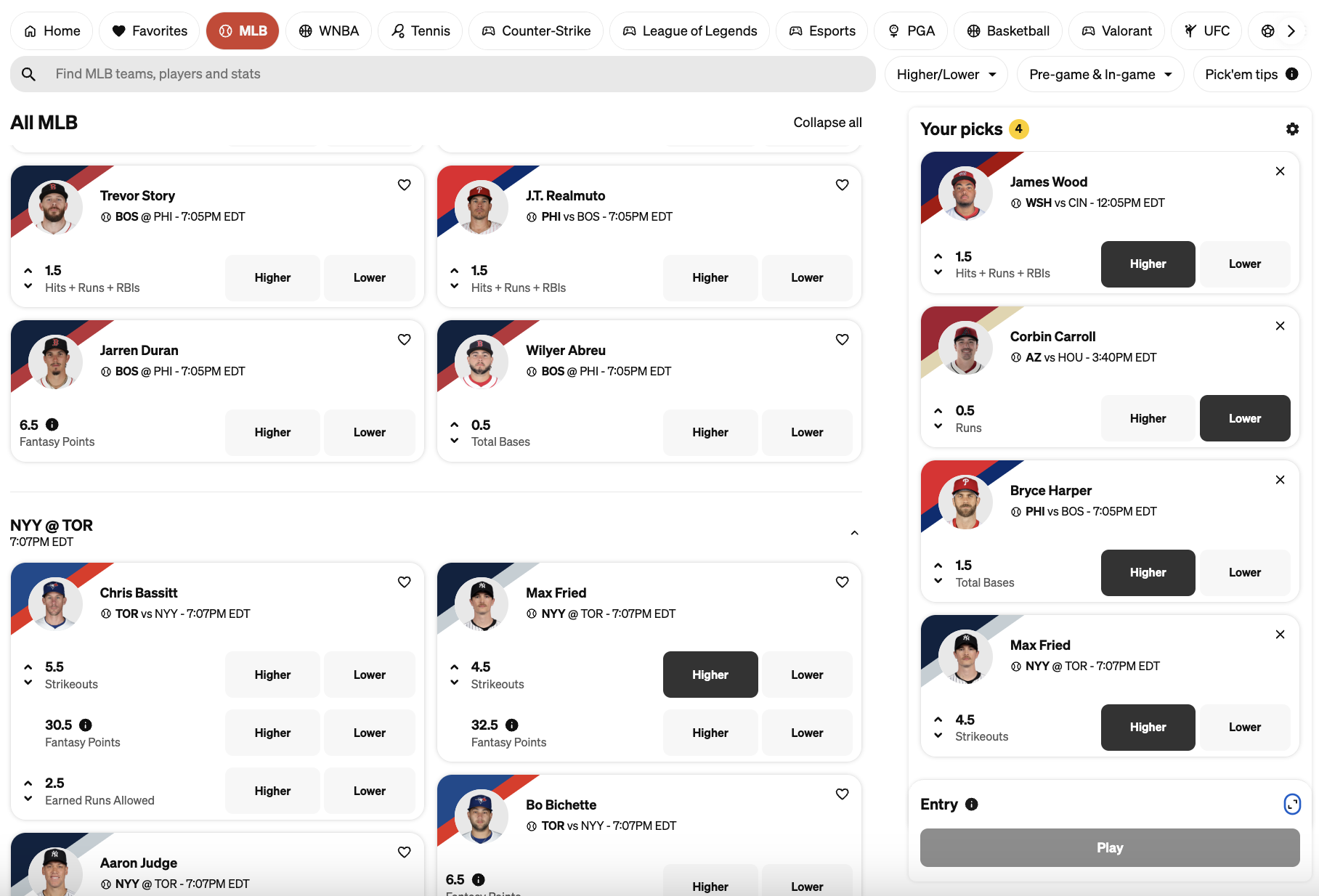Select Lower for Chris Bassitt Strikeouts

pyautogui.click(x=369, y=675)
